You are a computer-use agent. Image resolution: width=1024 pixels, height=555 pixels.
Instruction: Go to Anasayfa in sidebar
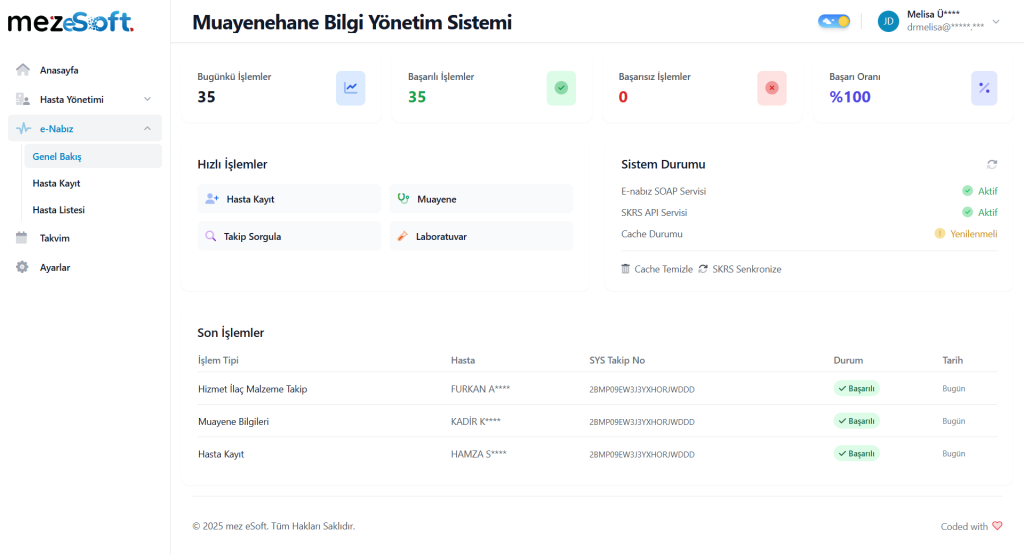[x=59, y=70]
